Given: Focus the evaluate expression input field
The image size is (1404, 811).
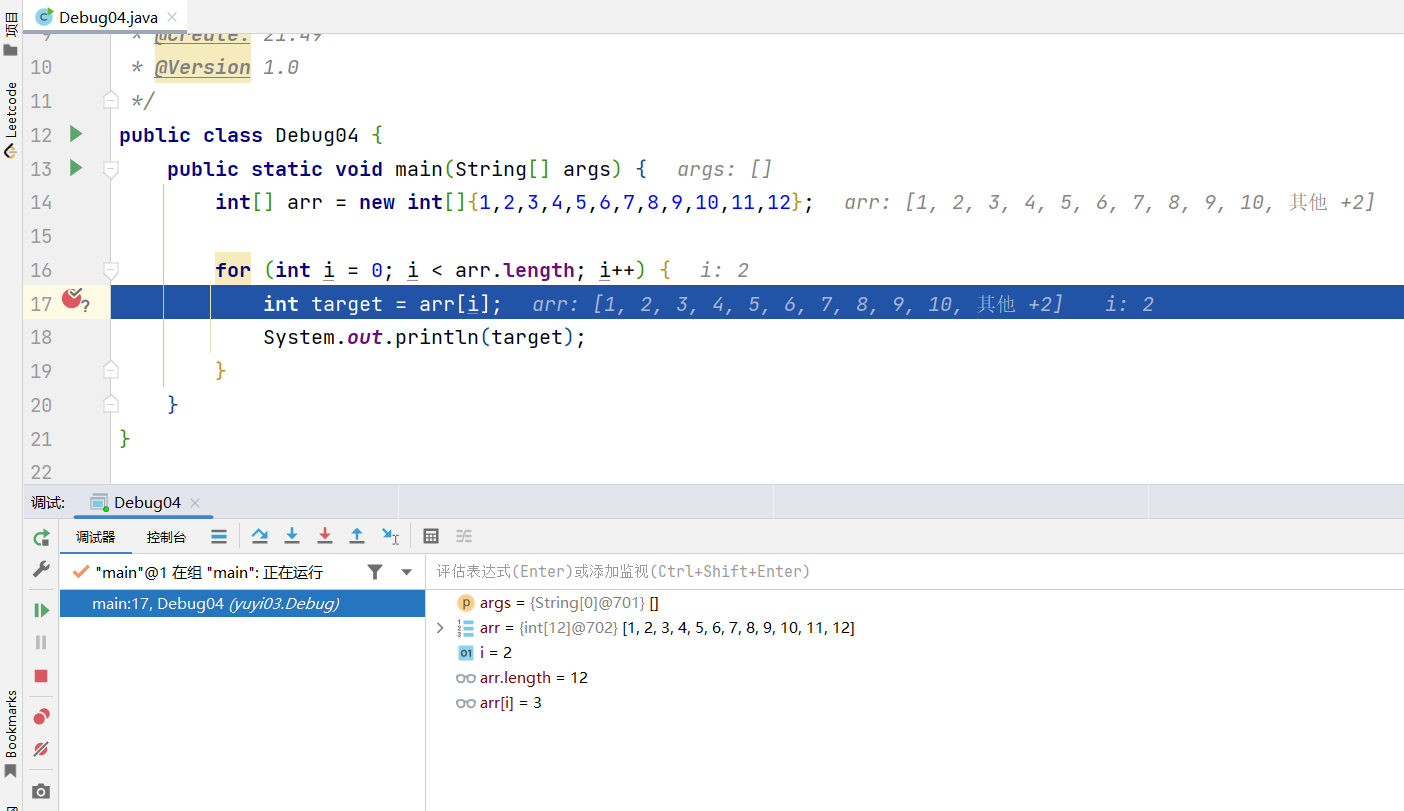Looking at the screenshot, I should (915, 571).
